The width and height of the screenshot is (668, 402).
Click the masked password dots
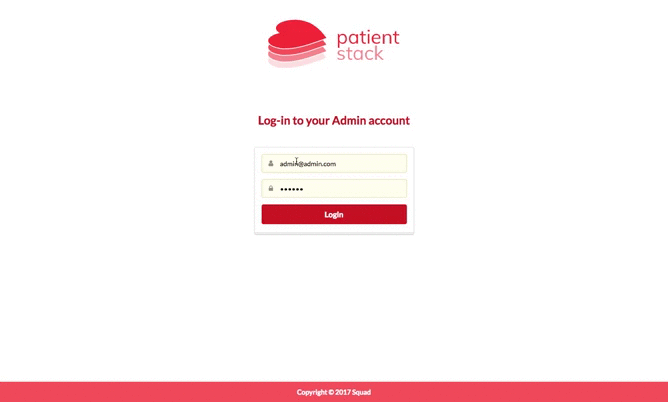click(x=291, y=189)
